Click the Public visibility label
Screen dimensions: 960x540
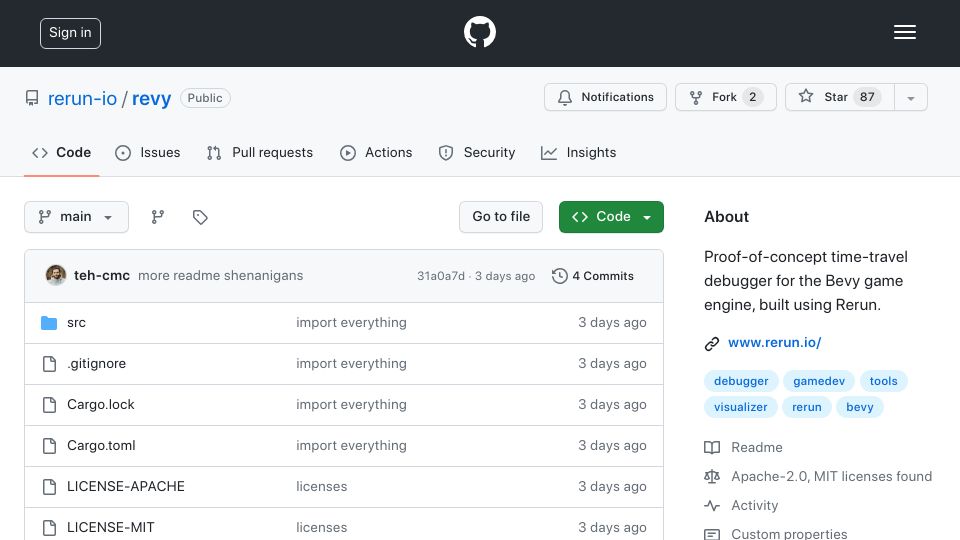tap(205, 98)
